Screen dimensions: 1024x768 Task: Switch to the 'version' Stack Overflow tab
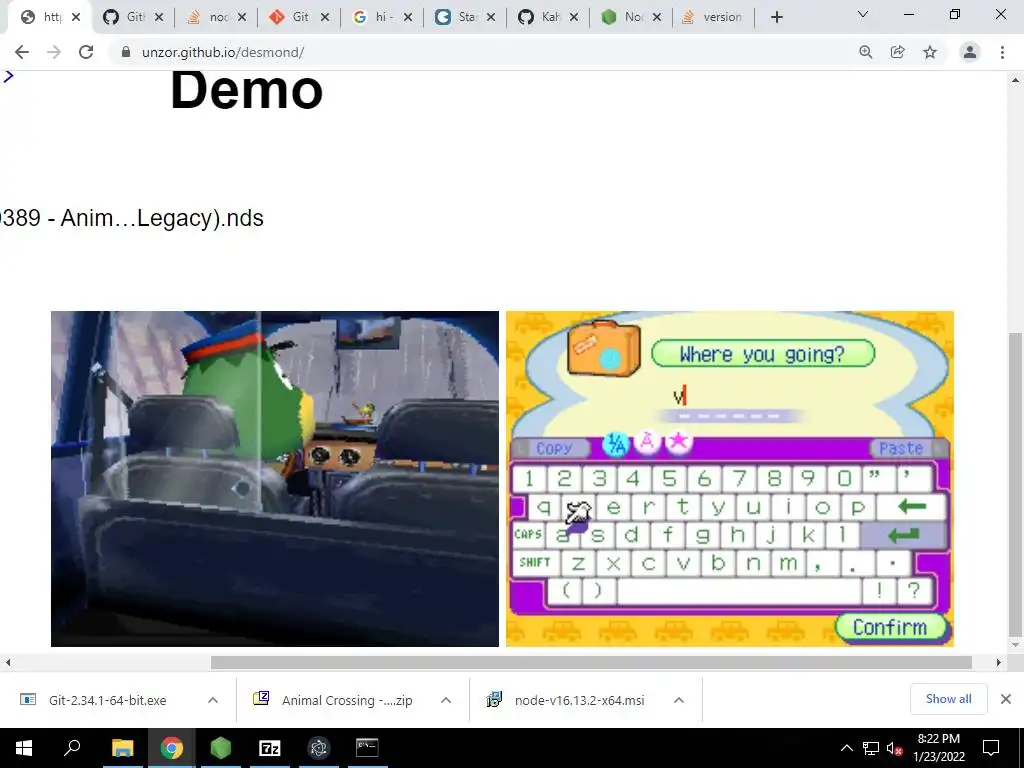pos(712,17)
